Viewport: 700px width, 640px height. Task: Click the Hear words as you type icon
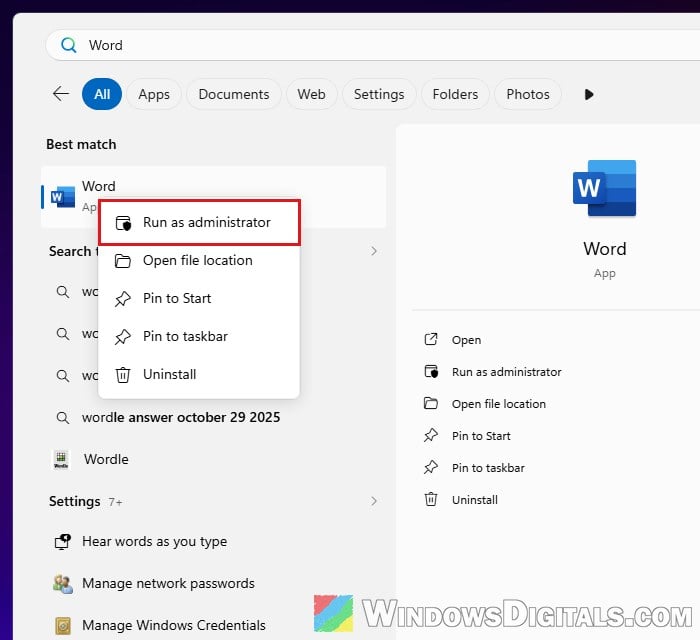coord(62,541)
